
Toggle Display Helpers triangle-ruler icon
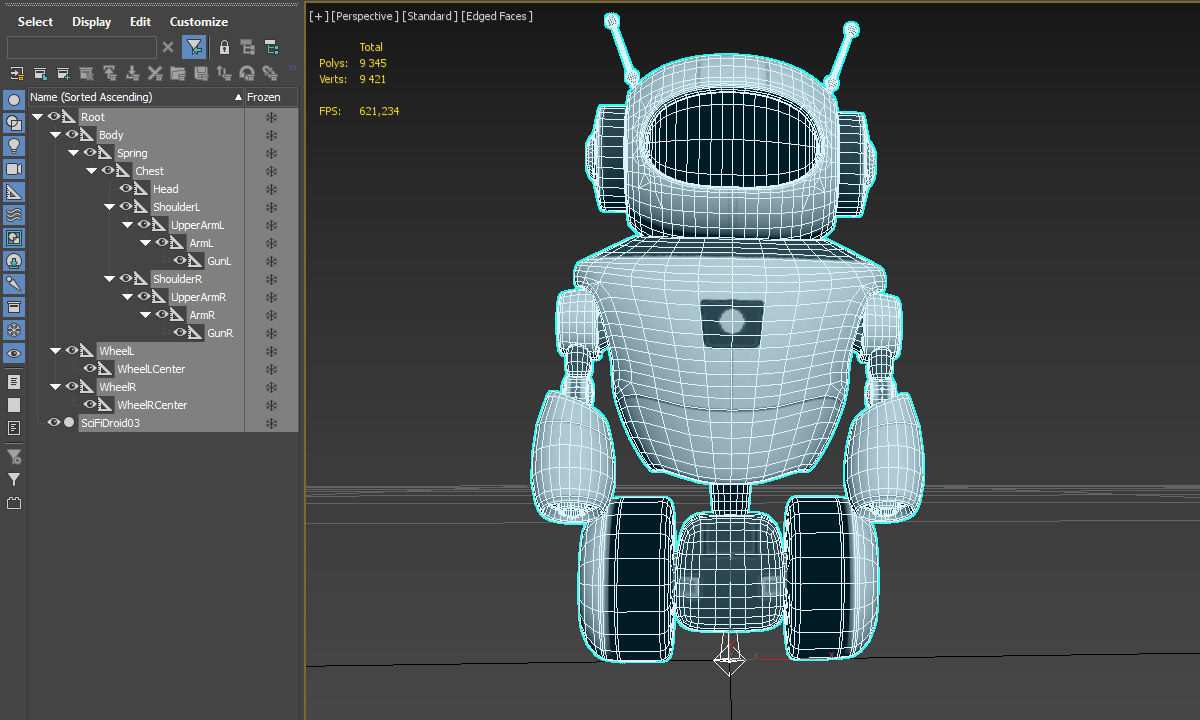(x=14, y=192)
